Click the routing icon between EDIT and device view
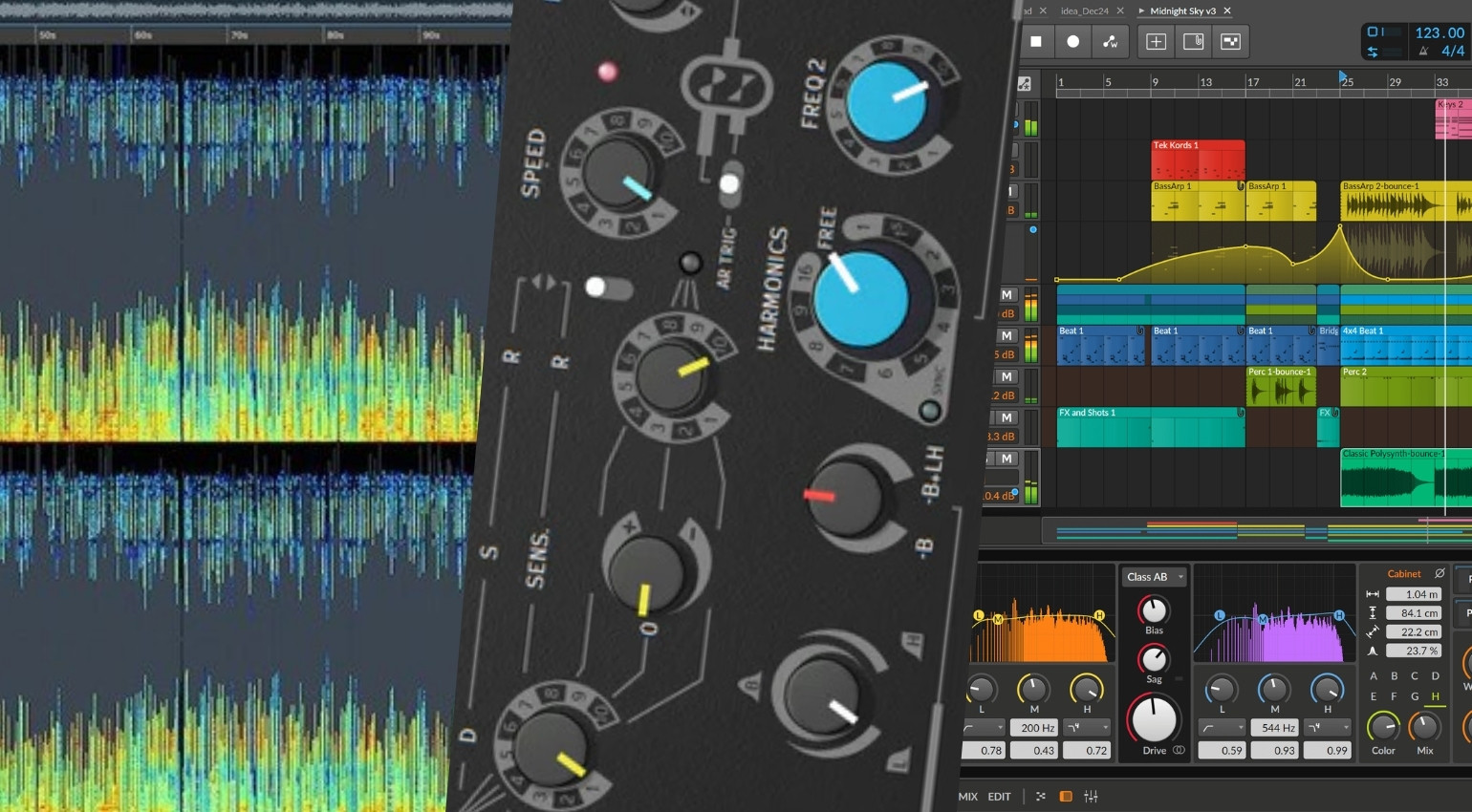The height and width of the screenshot is (812, 1472). pyautogui.click(x=1040, y=796)
